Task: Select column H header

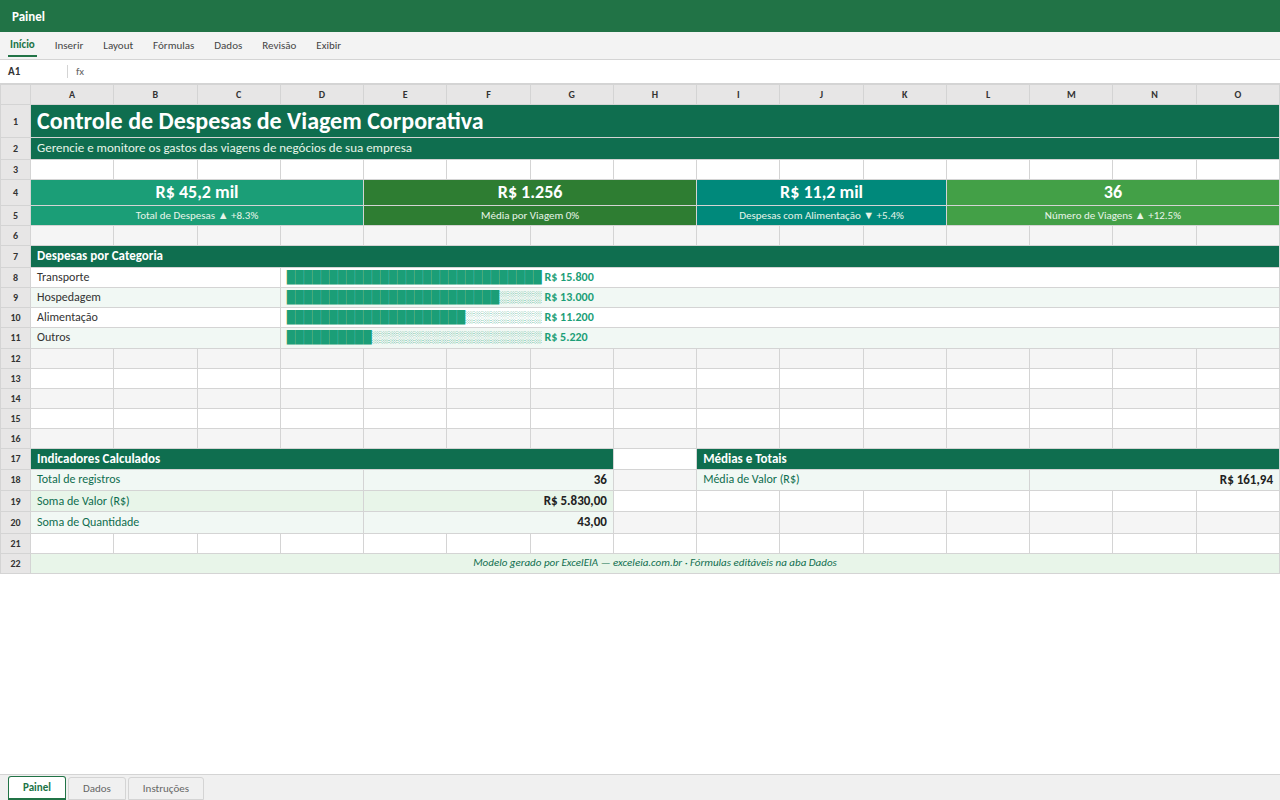Action: point(655,94)
